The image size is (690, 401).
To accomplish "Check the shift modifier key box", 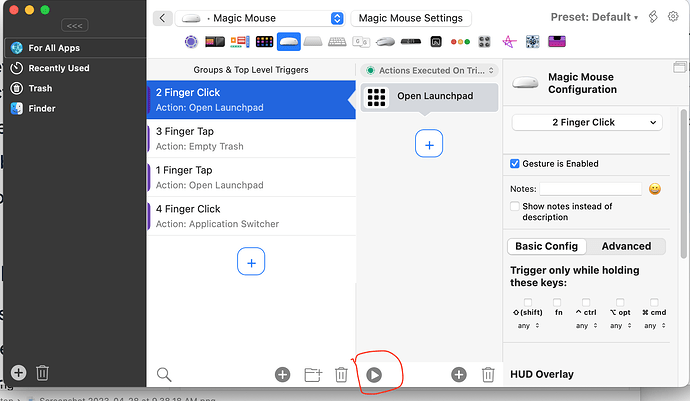I will [528, 302].
